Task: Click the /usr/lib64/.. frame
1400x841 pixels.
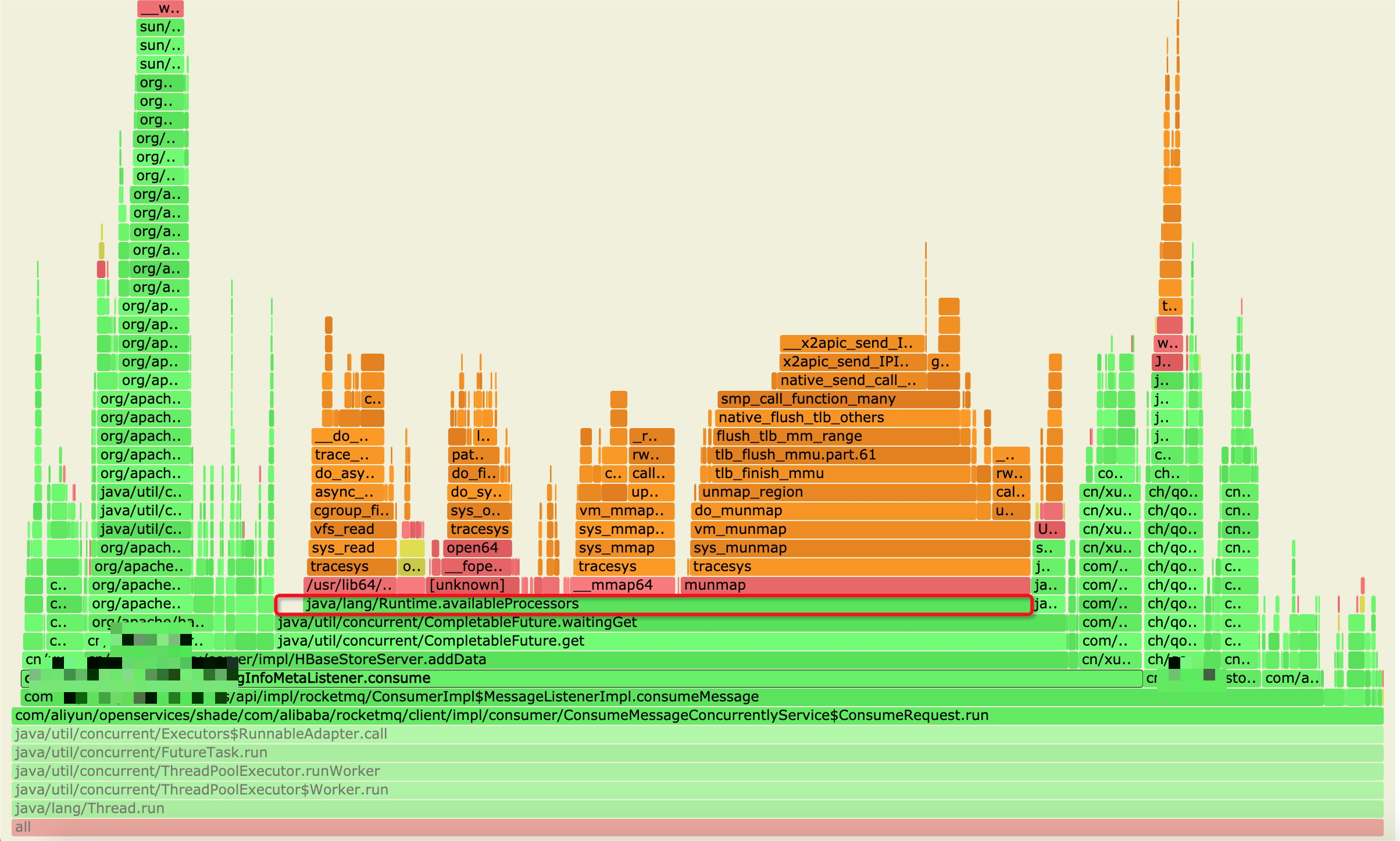Action: tap(350, 585)
